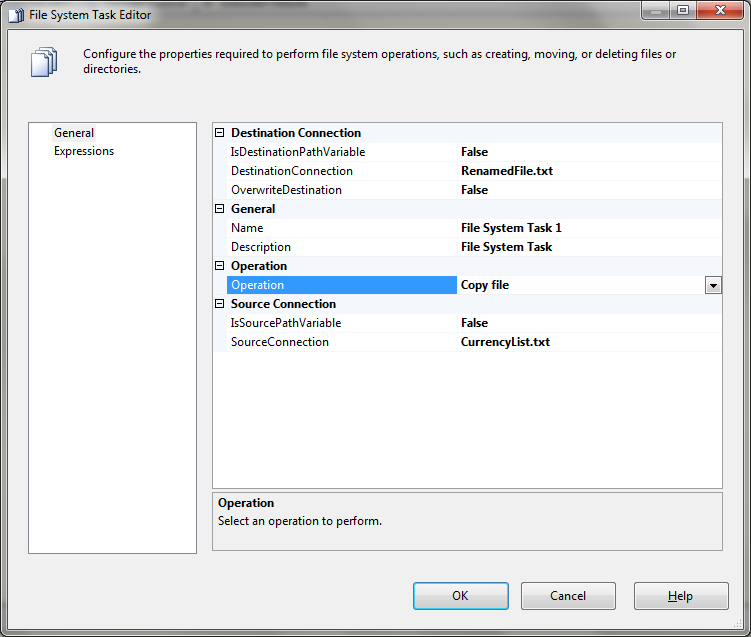Collapse the Source Connection section

pos(219,304)
